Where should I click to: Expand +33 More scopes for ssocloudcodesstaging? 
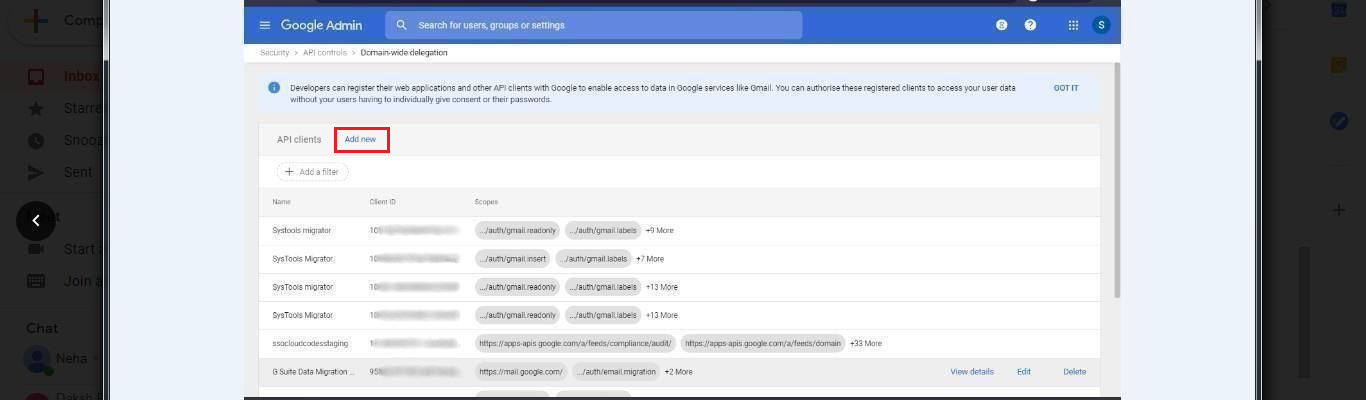866,343
